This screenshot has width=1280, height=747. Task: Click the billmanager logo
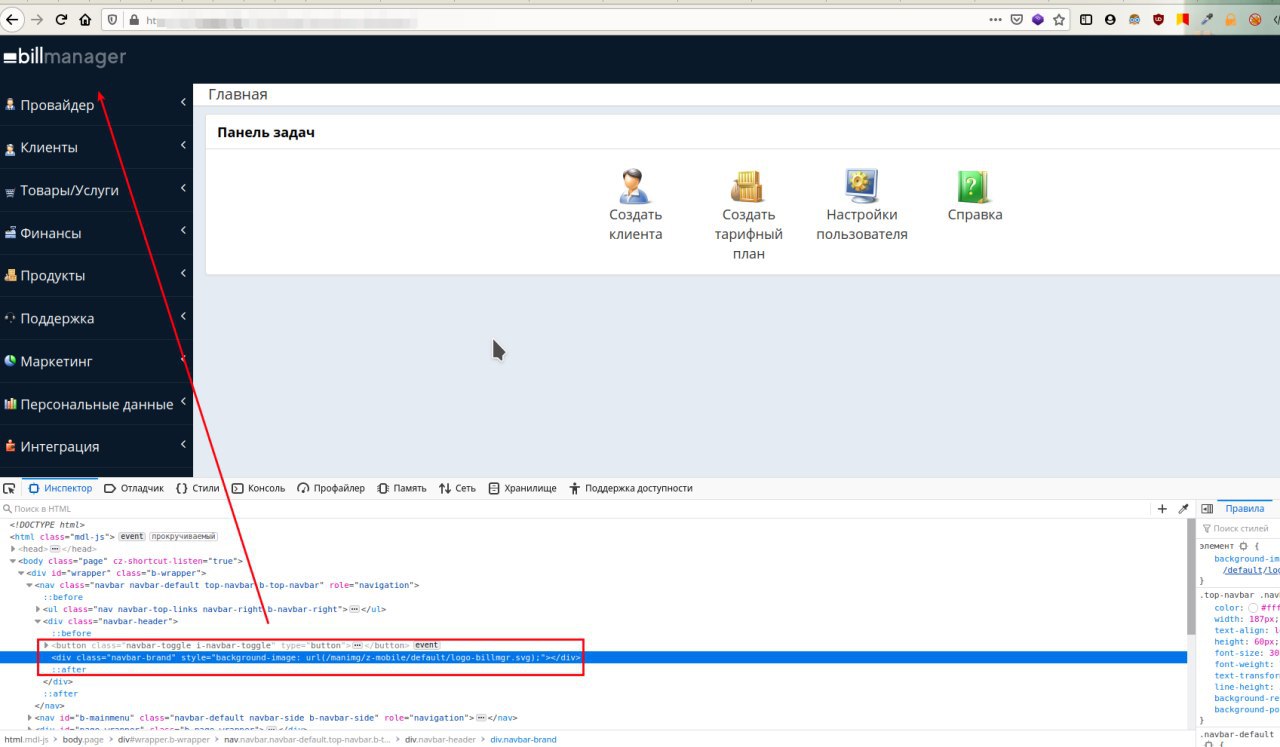[x=65, y=57]
